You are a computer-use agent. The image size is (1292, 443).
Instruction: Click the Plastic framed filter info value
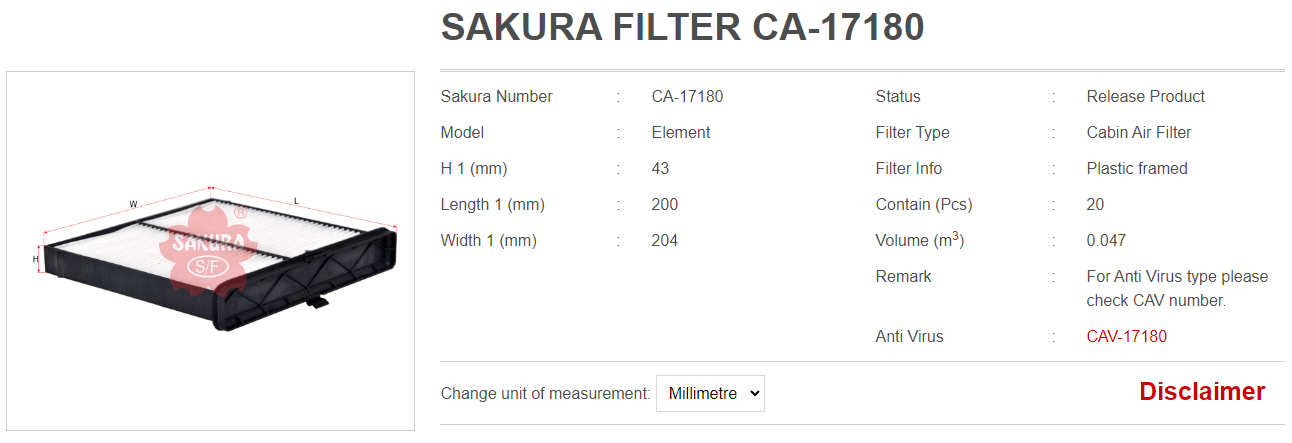[1137, 168]
